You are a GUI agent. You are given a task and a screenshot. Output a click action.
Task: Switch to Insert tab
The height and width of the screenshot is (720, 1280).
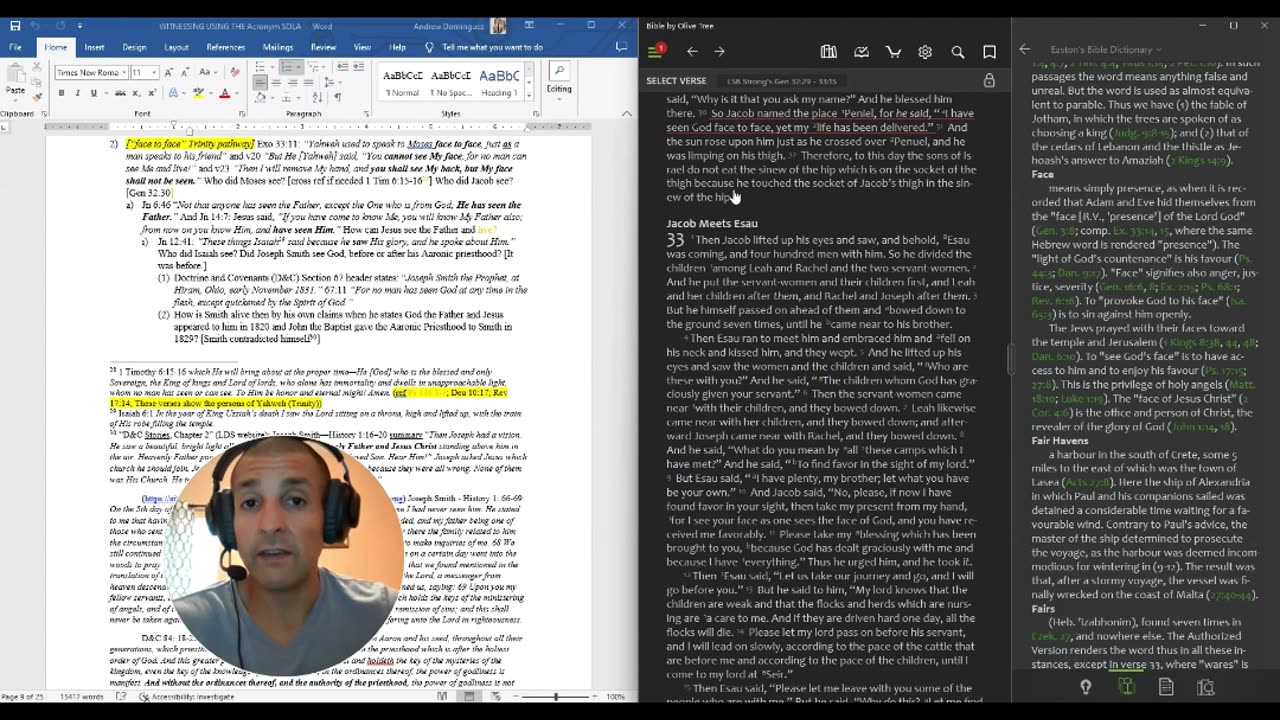tap(94, 47)
